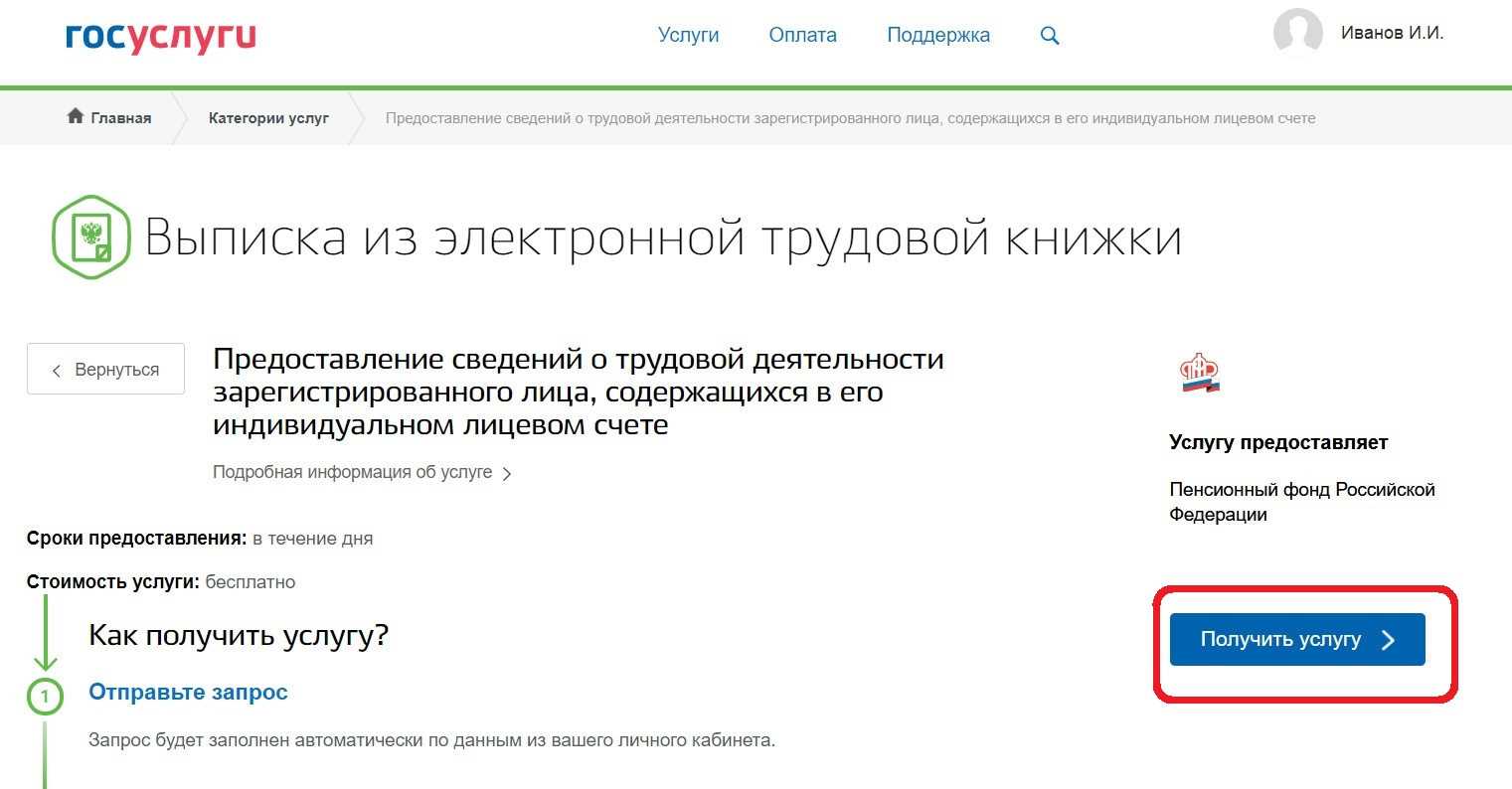Open profile of Иванов И.И.
The width and height of the screenshot is (1512, 789).
pos(1392,33)
